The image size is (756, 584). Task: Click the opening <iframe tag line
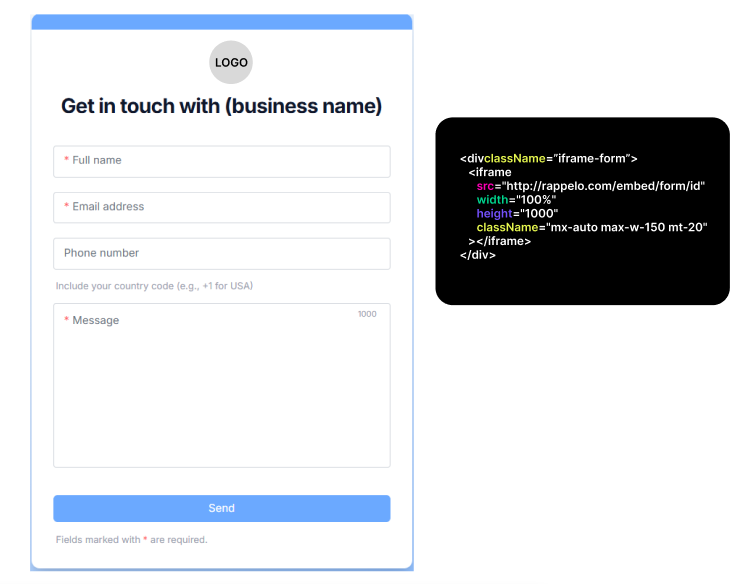tap(490, 172)
